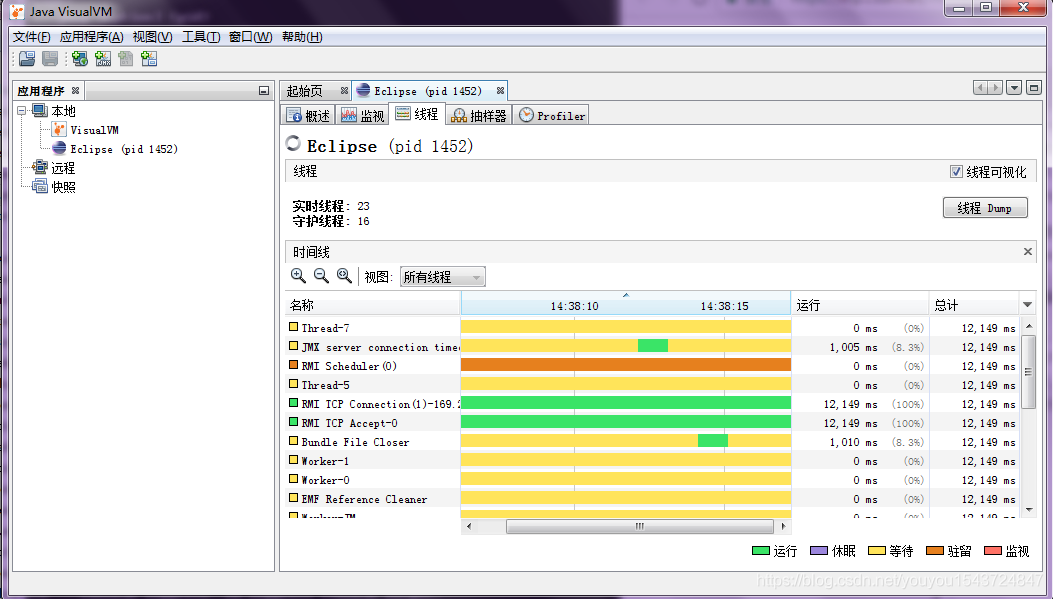Close the 时间线 timeline section
Viewport: 1053px width, 599px height.
coord(1028,252)
